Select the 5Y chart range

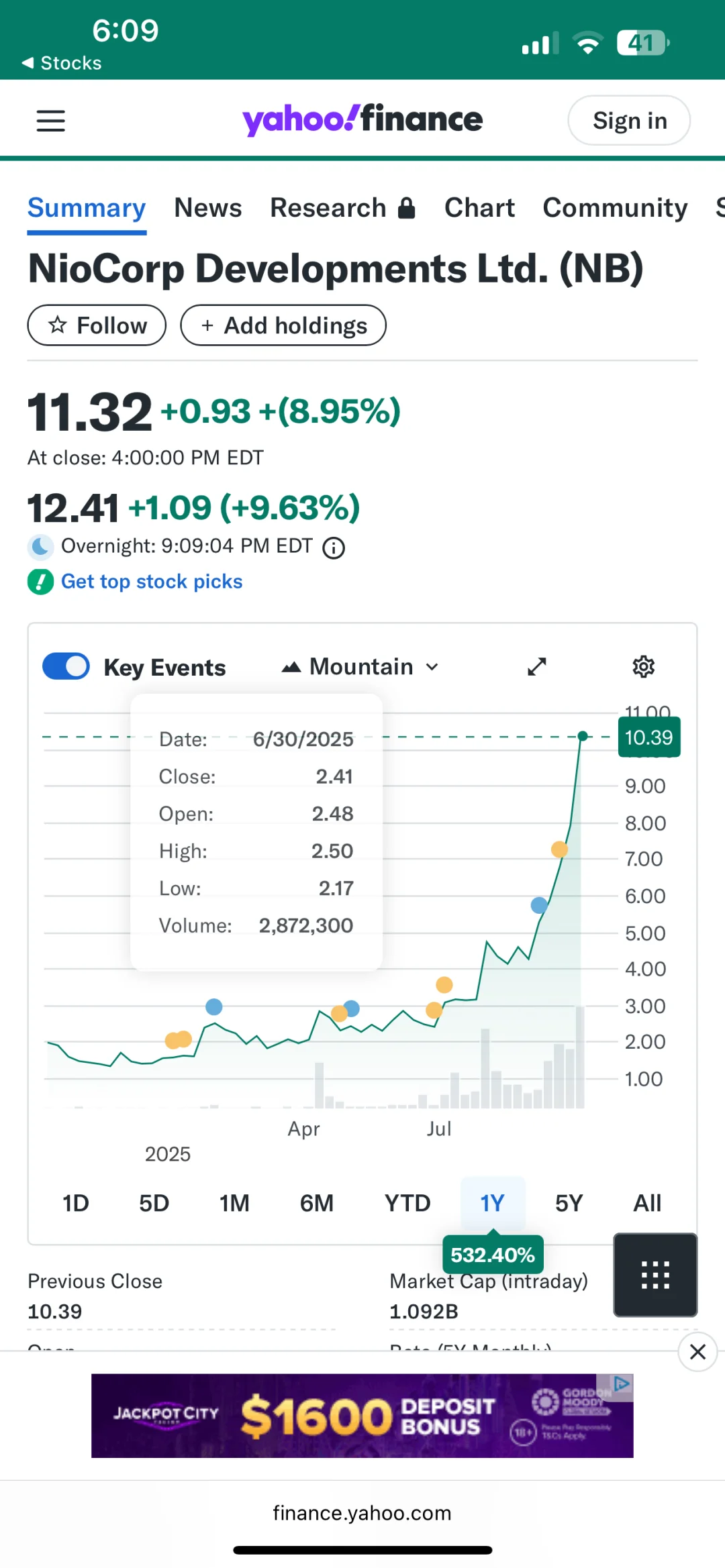[569, 1203]
